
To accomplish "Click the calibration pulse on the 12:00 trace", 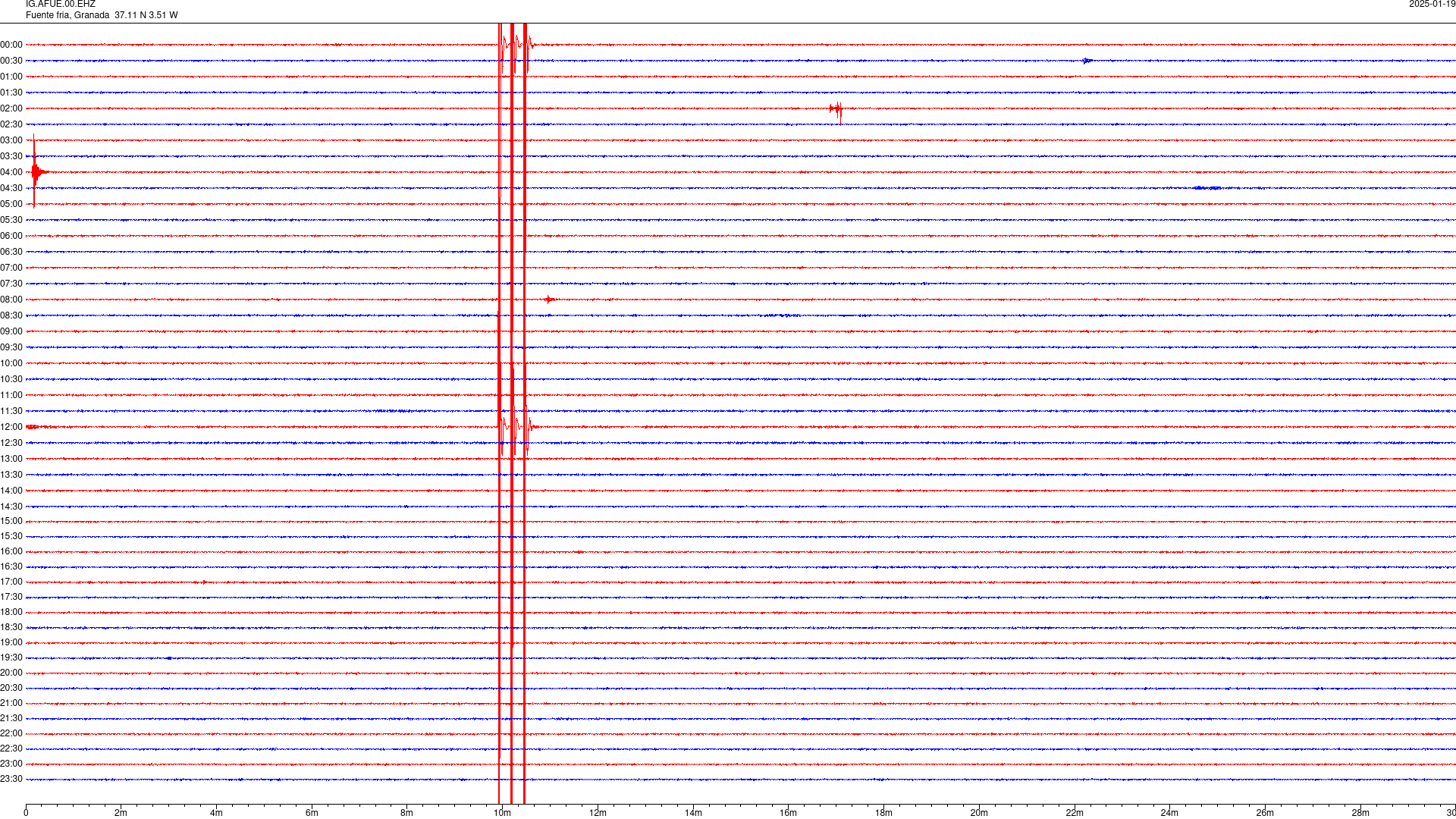I will coord(518,428).
